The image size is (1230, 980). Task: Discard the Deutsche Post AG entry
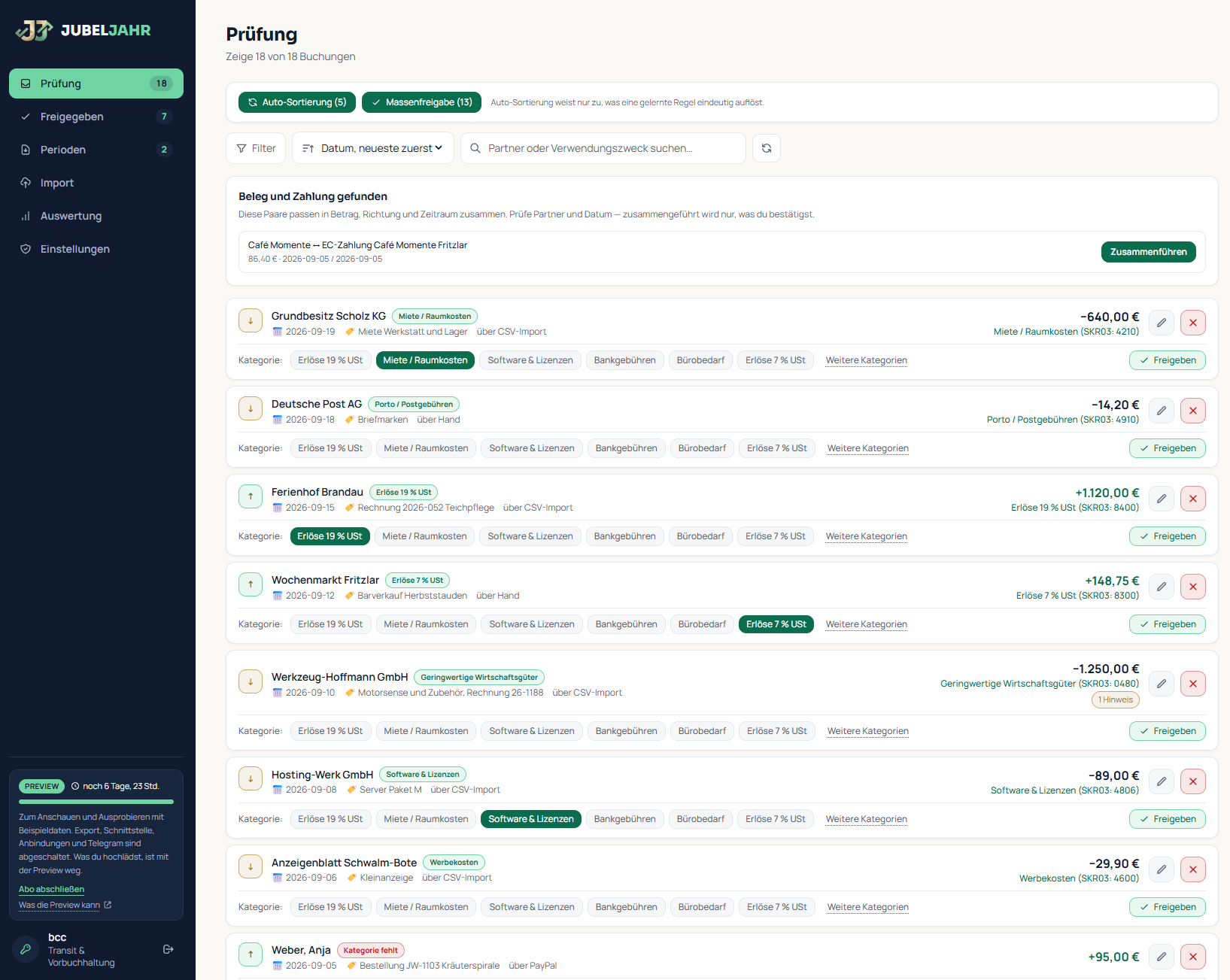1193,411
